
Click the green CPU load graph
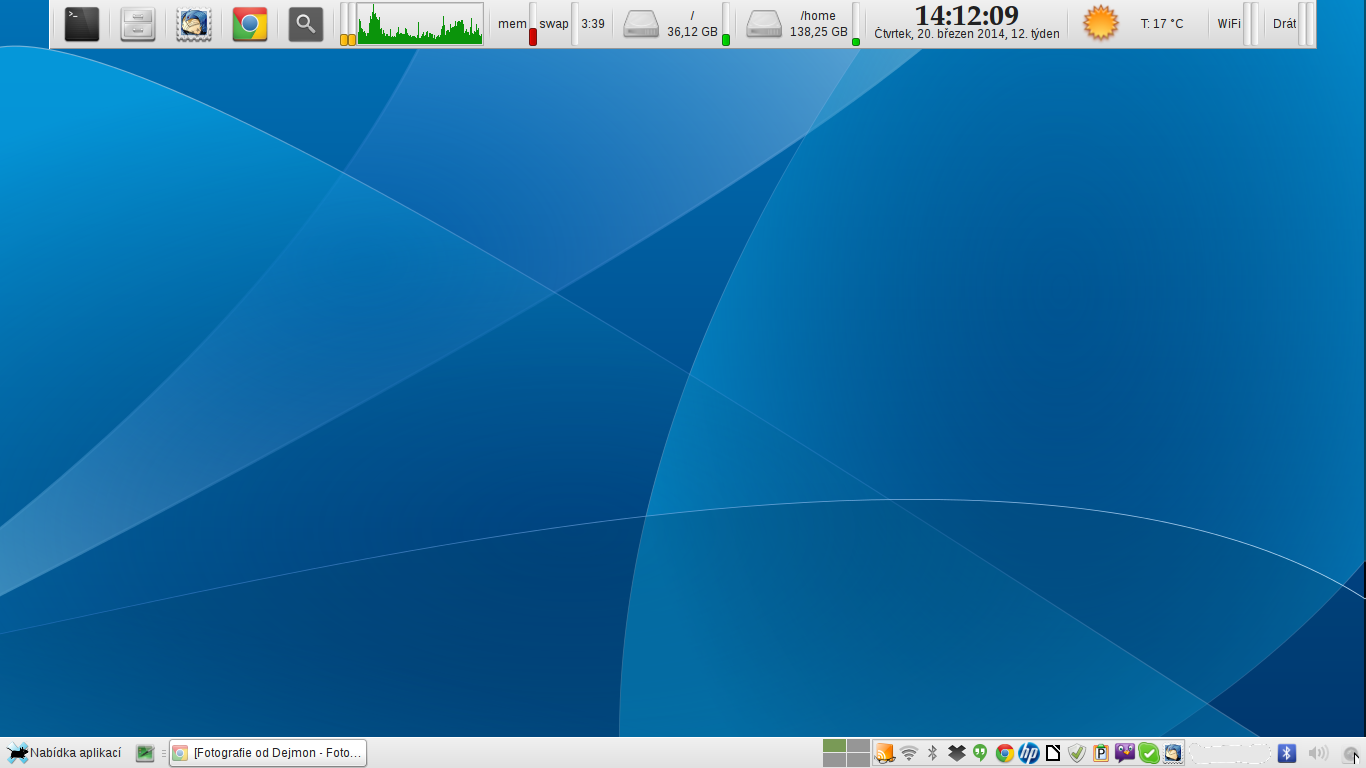(420, 24)
